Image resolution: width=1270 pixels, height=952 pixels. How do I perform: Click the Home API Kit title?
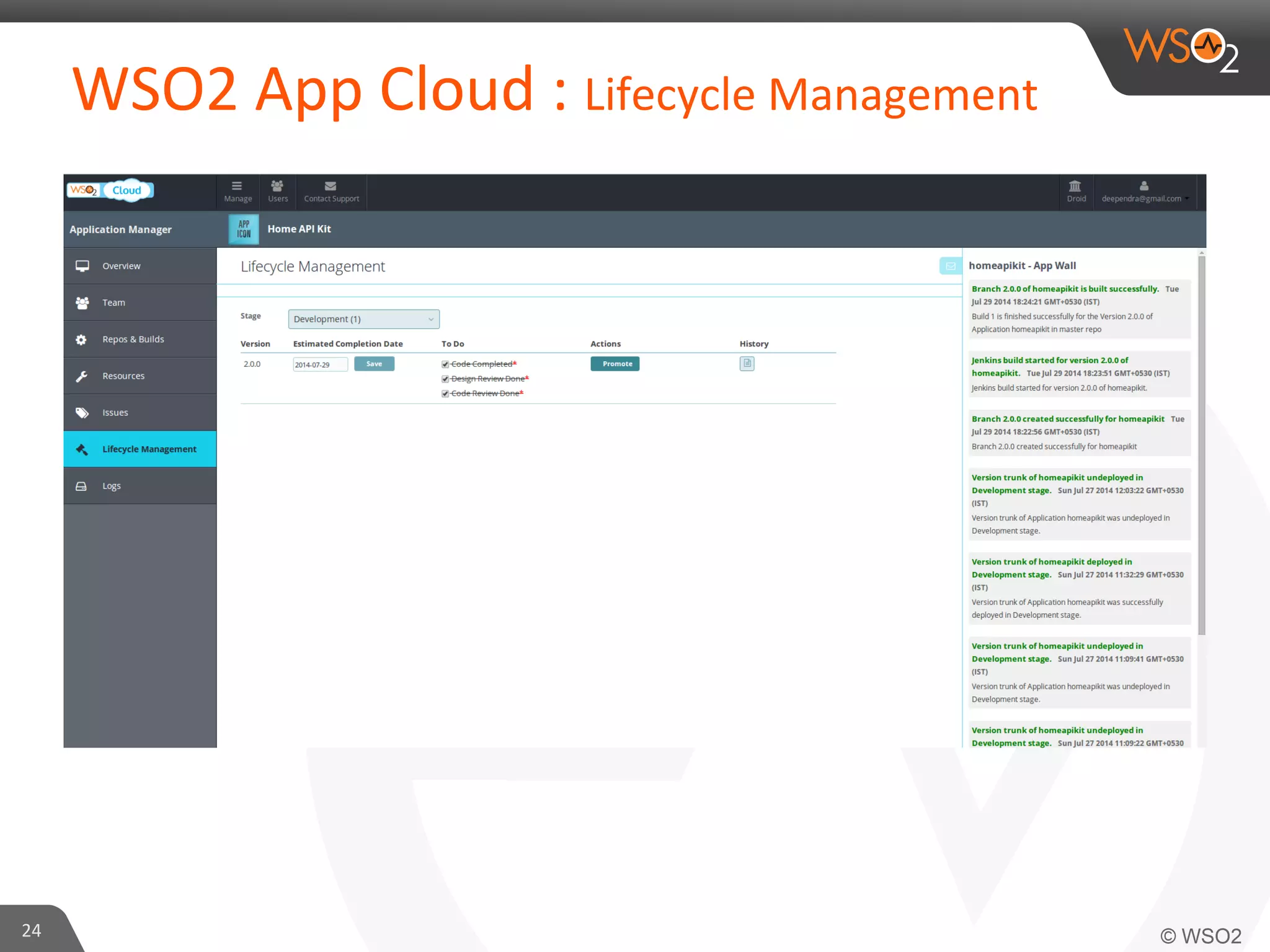coord(299,229)
